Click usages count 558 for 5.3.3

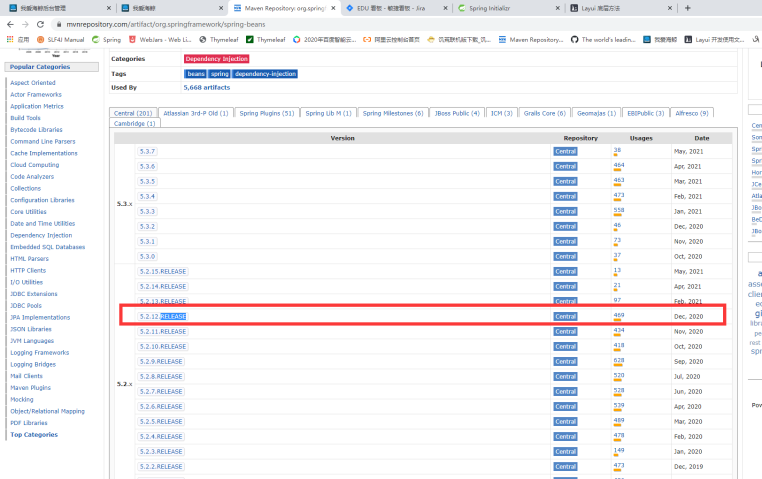tap(618, 210)
